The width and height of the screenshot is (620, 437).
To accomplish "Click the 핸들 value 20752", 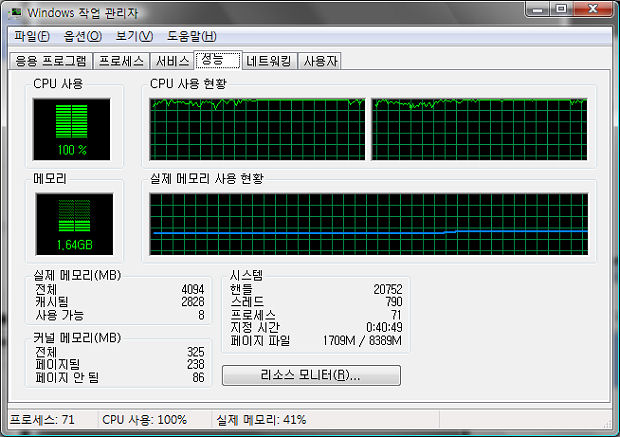I will pyautogui.click(x=388, y=289).
